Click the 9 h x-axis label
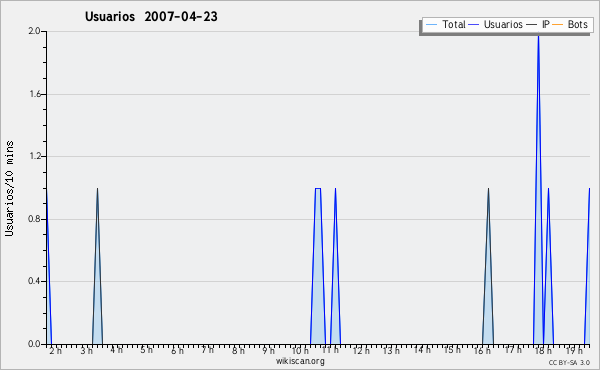Viewport: 600px width, 370px height. click(269, 350)
